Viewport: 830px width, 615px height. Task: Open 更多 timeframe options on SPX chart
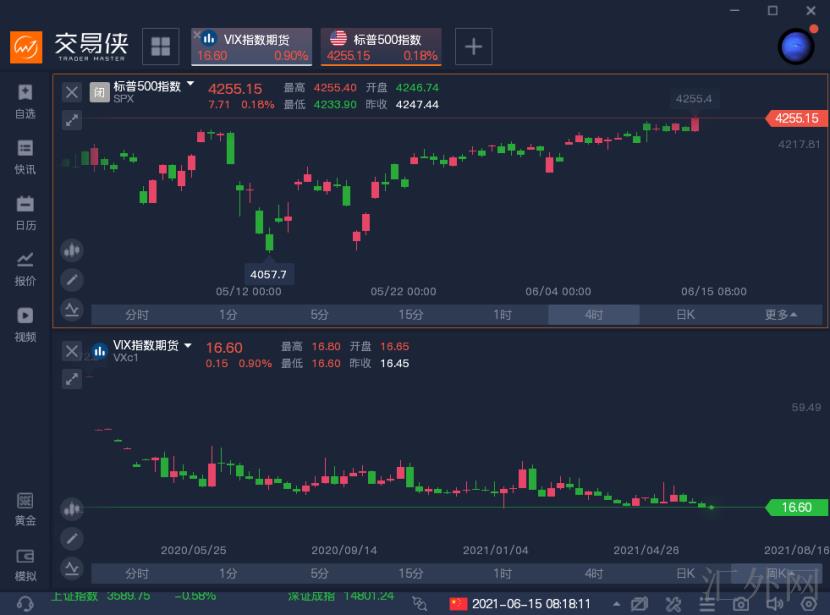(780, 315)
